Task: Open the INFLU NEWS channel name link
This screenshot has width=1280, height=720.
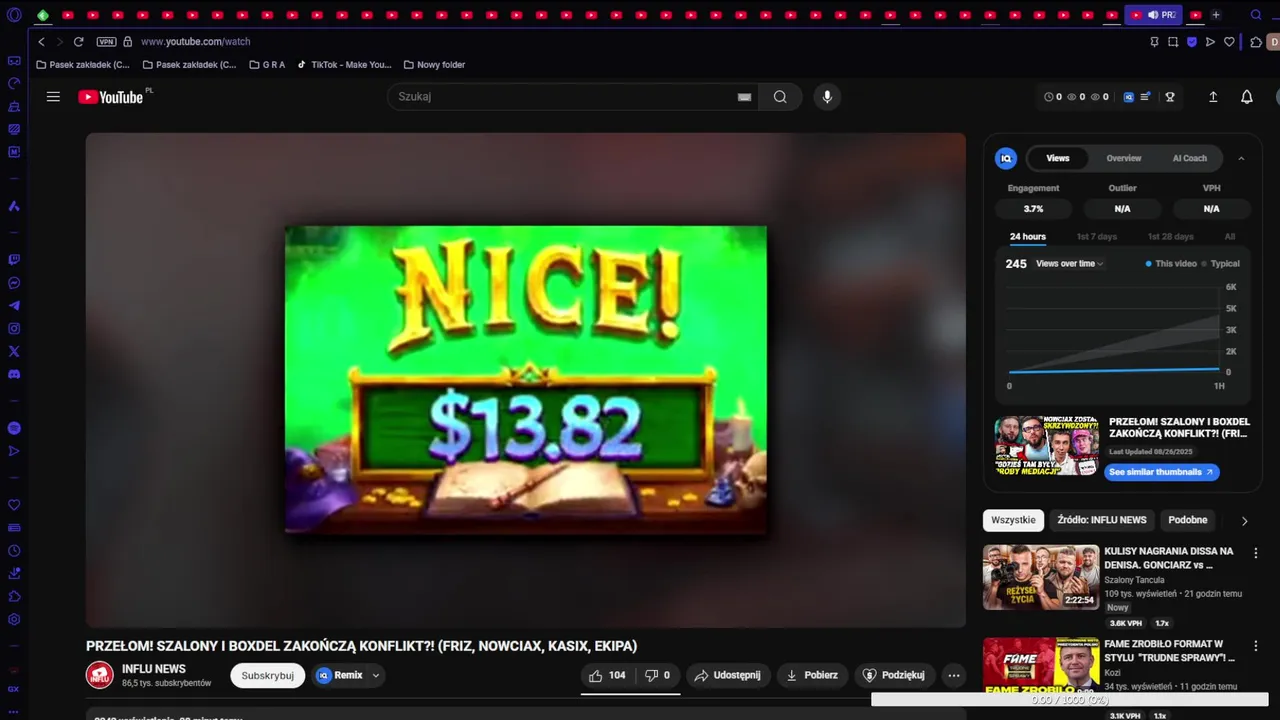Action: pyautogui.click(x=154, y=669)
